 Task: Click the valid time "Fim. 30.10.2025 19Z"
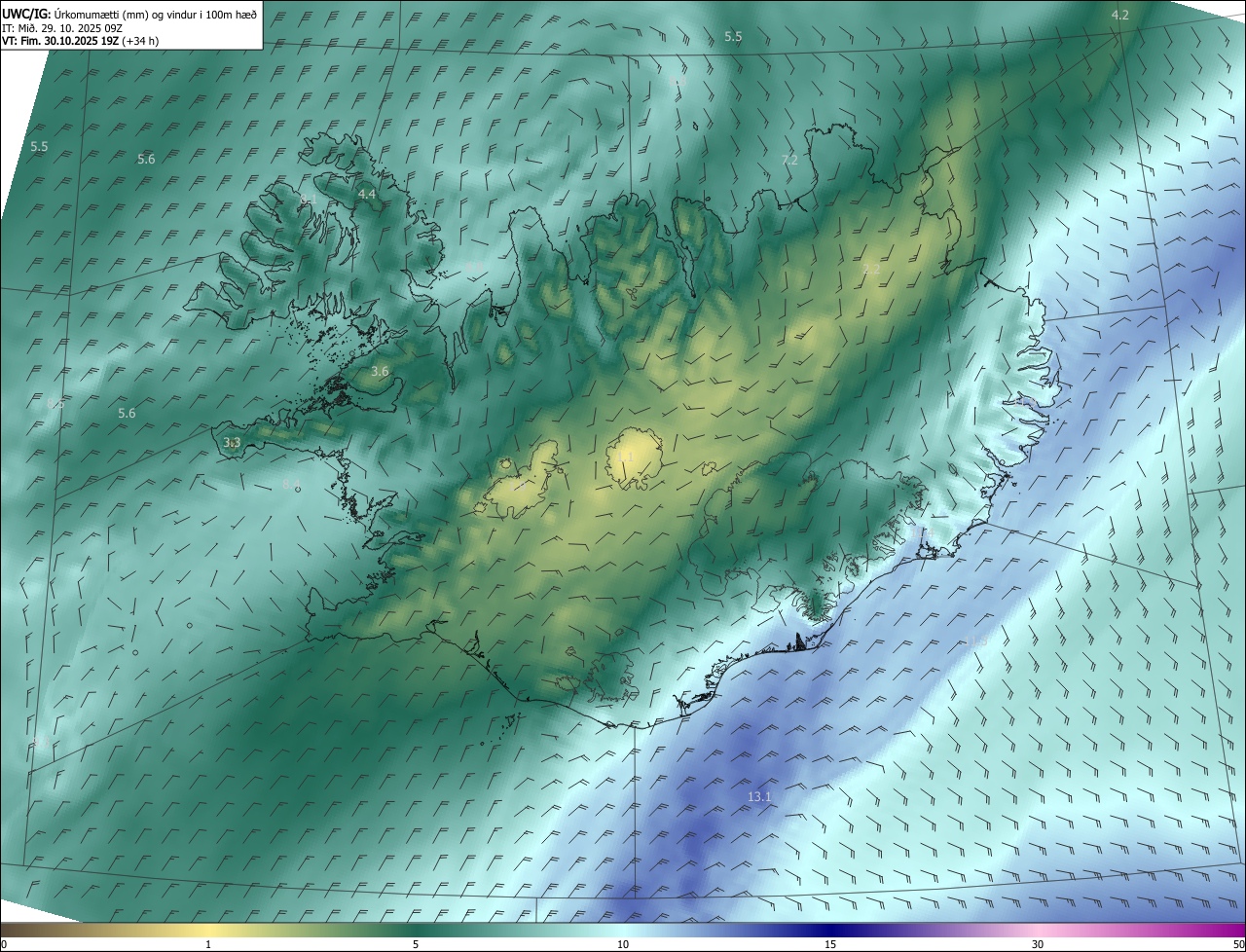point(69,41)
